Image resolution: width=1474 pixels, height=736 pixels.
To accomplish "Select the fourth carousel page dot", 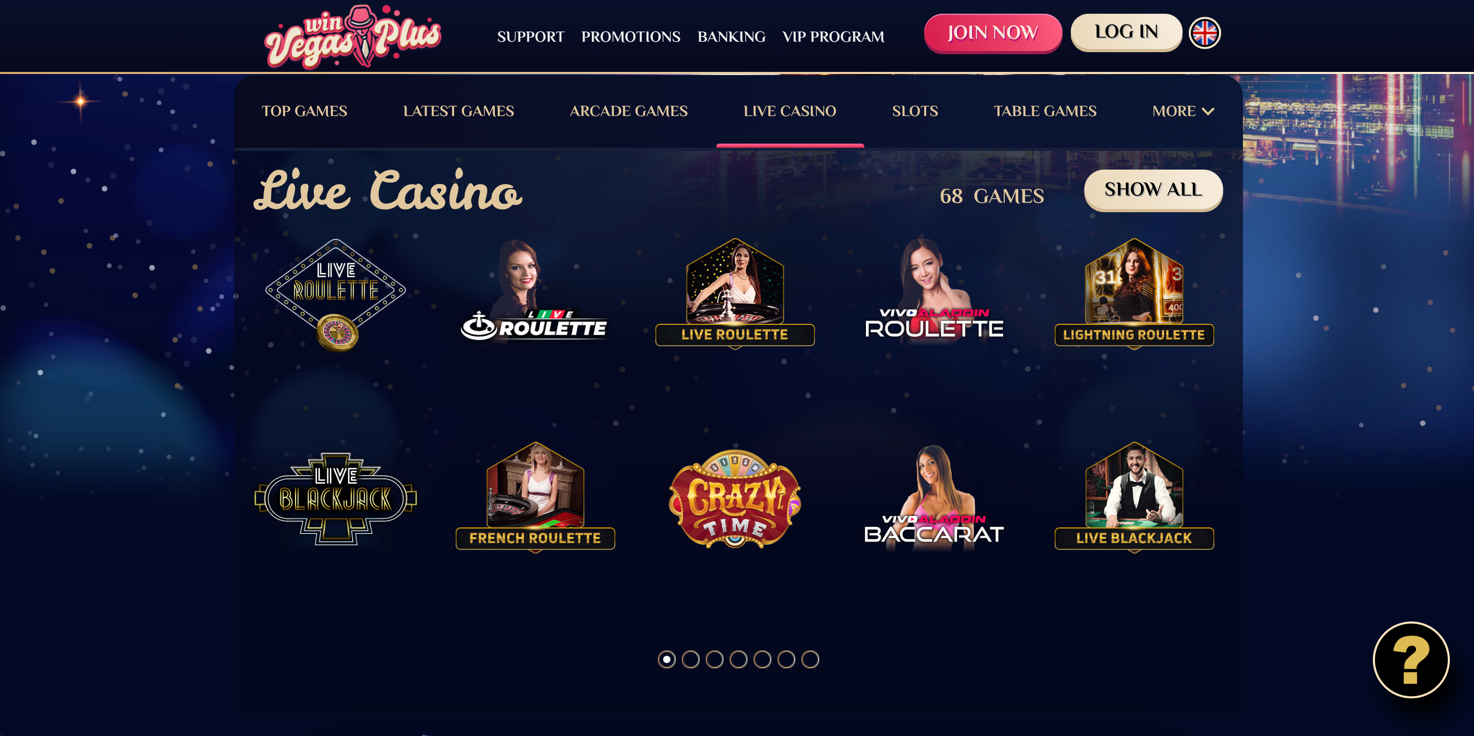I will [x=739, y=659].
